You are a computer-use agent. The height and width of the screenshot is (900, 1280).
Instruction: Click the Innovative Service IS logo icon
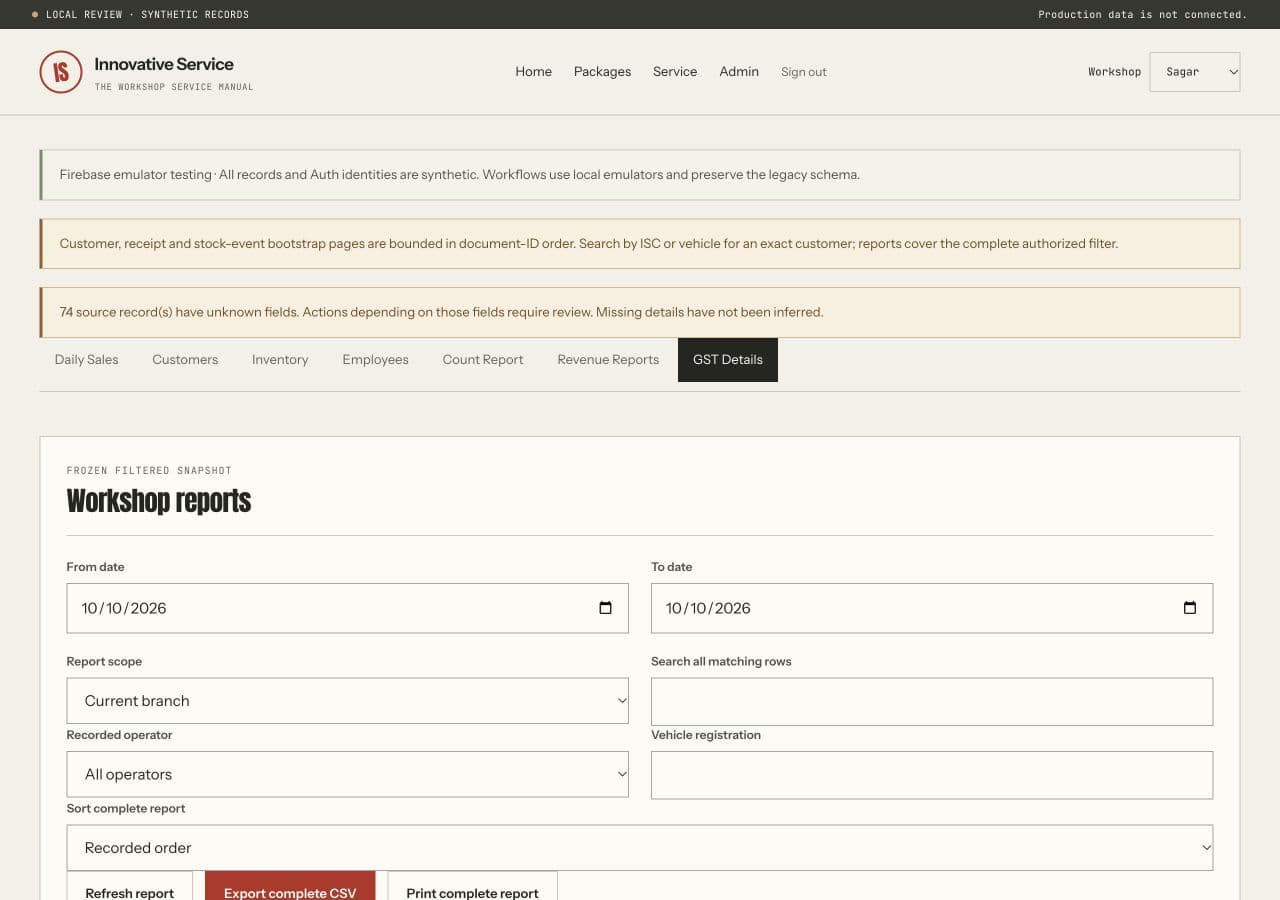(60, 72)
